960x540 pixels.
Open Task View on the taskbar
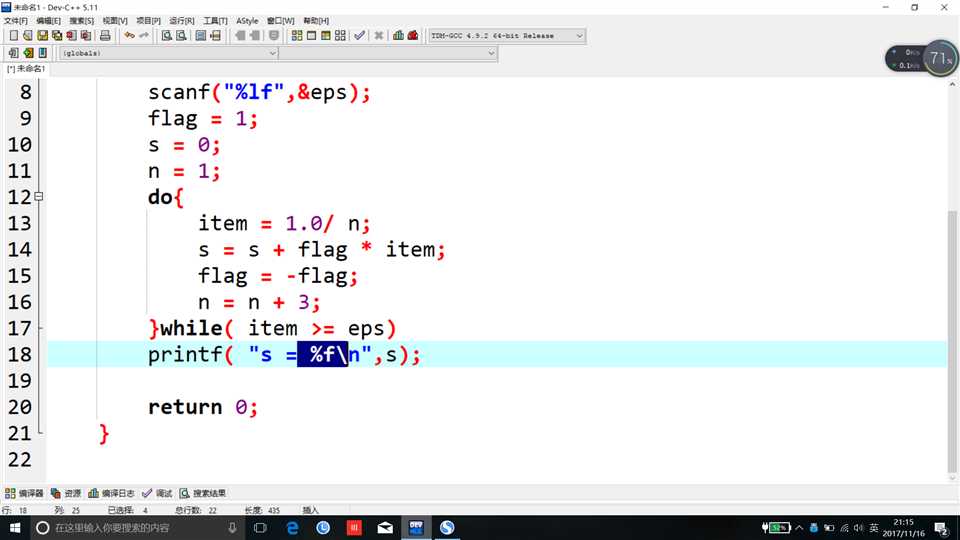tap(260, 528)
